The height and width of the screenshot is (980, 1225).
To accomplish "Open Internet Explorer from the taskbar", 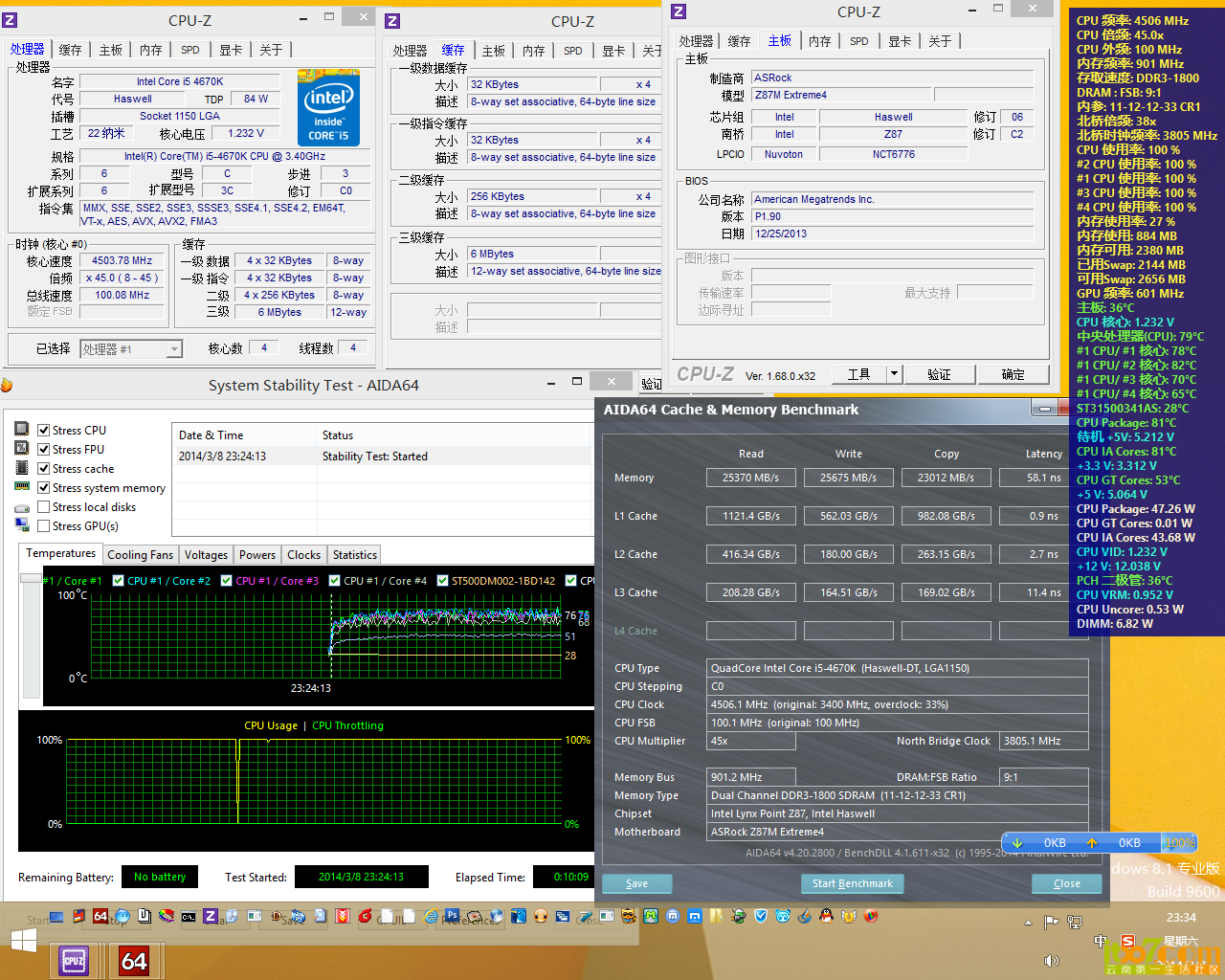I will tap(431, 917).
